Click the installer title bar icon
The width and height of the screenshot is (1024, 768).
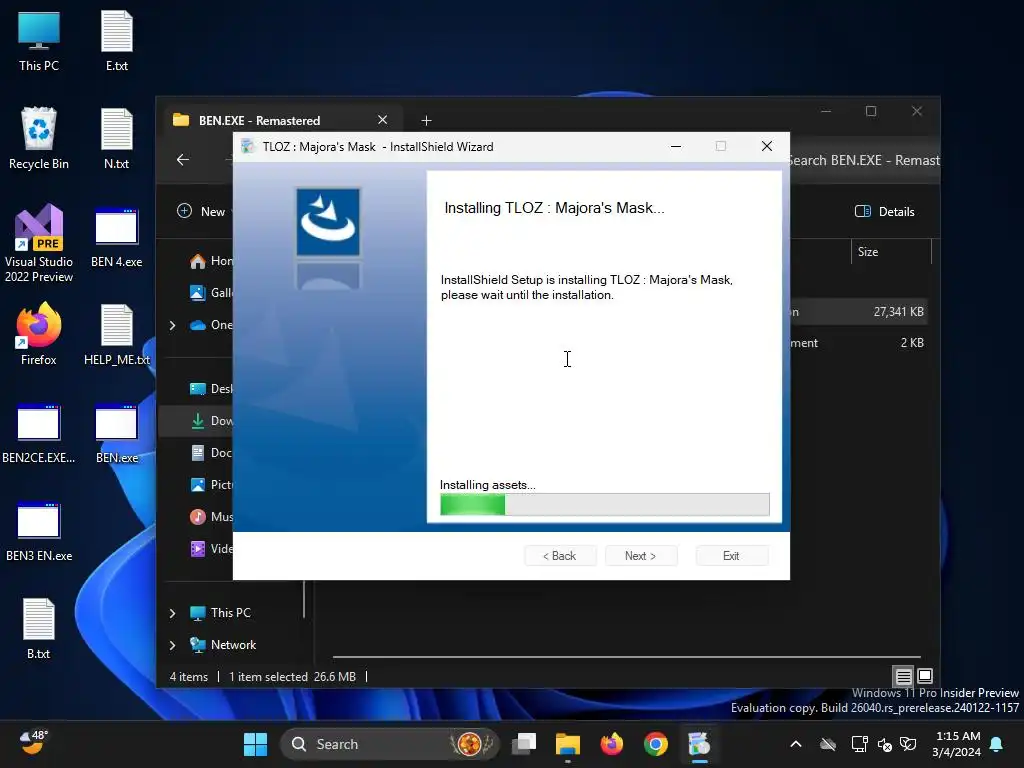(248, 146)
